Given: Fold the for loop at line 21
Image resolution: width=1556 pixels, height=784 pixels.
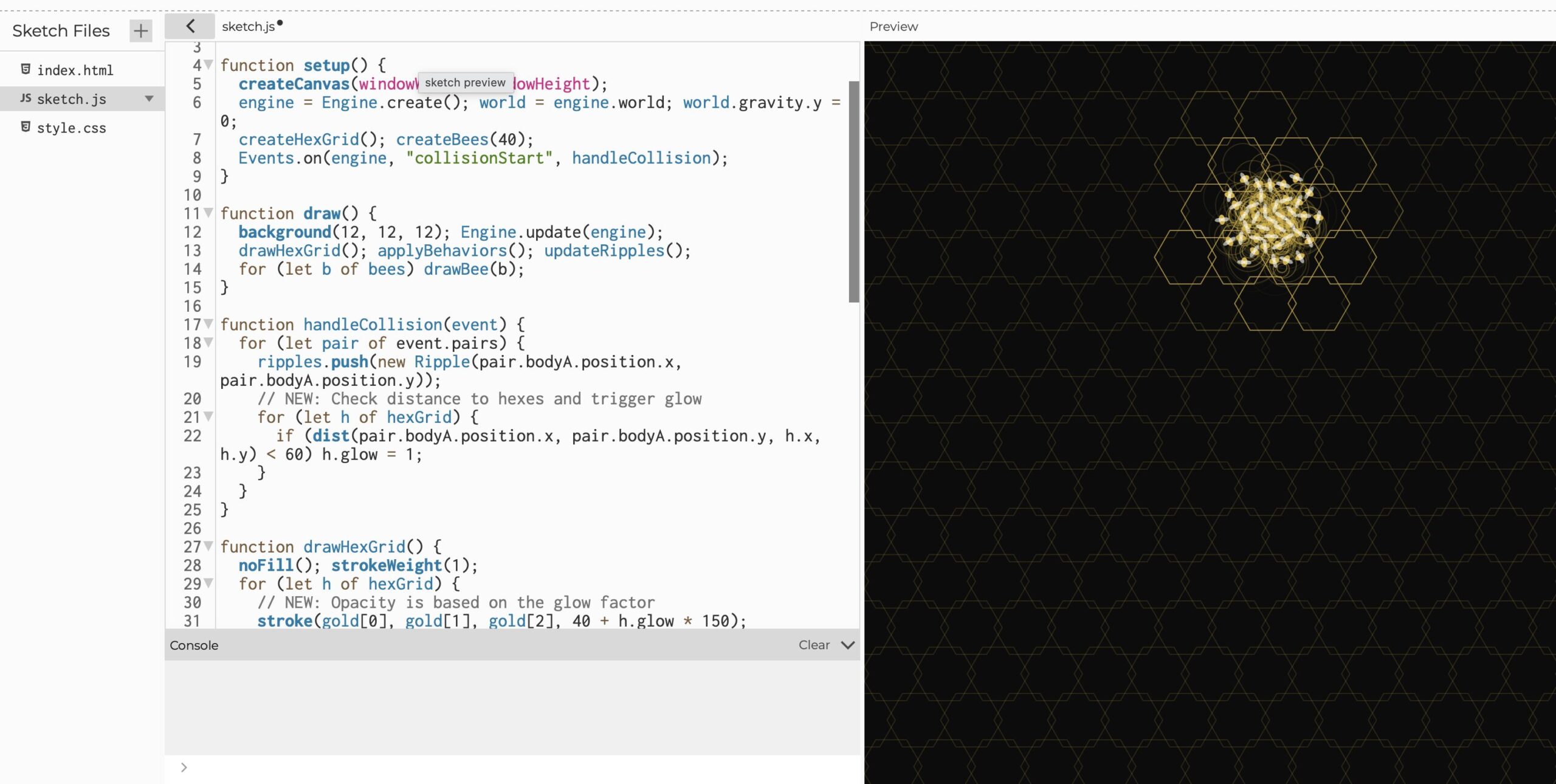Looking at the screenshot, I should pyautogui.click(x=209, y=417).
